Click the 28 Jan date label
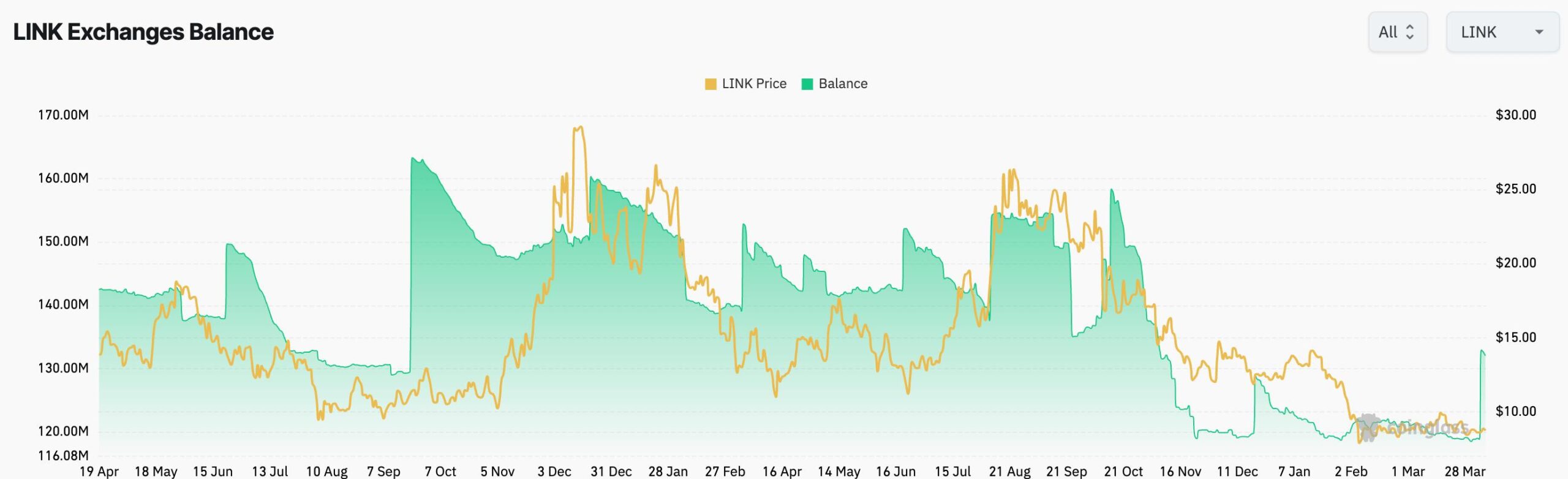 [668, 472]
